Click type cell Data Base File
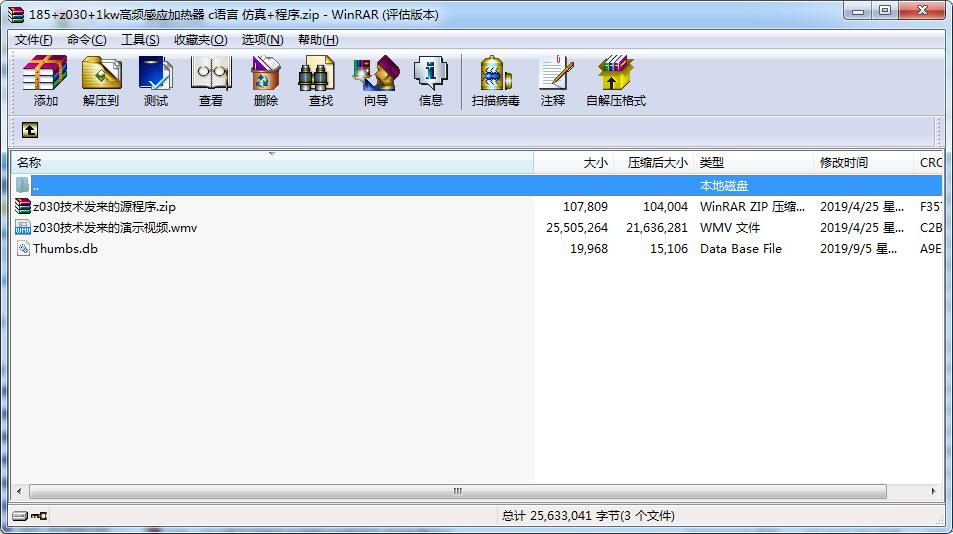The image size is (953, 534). [x=741, y=248]
